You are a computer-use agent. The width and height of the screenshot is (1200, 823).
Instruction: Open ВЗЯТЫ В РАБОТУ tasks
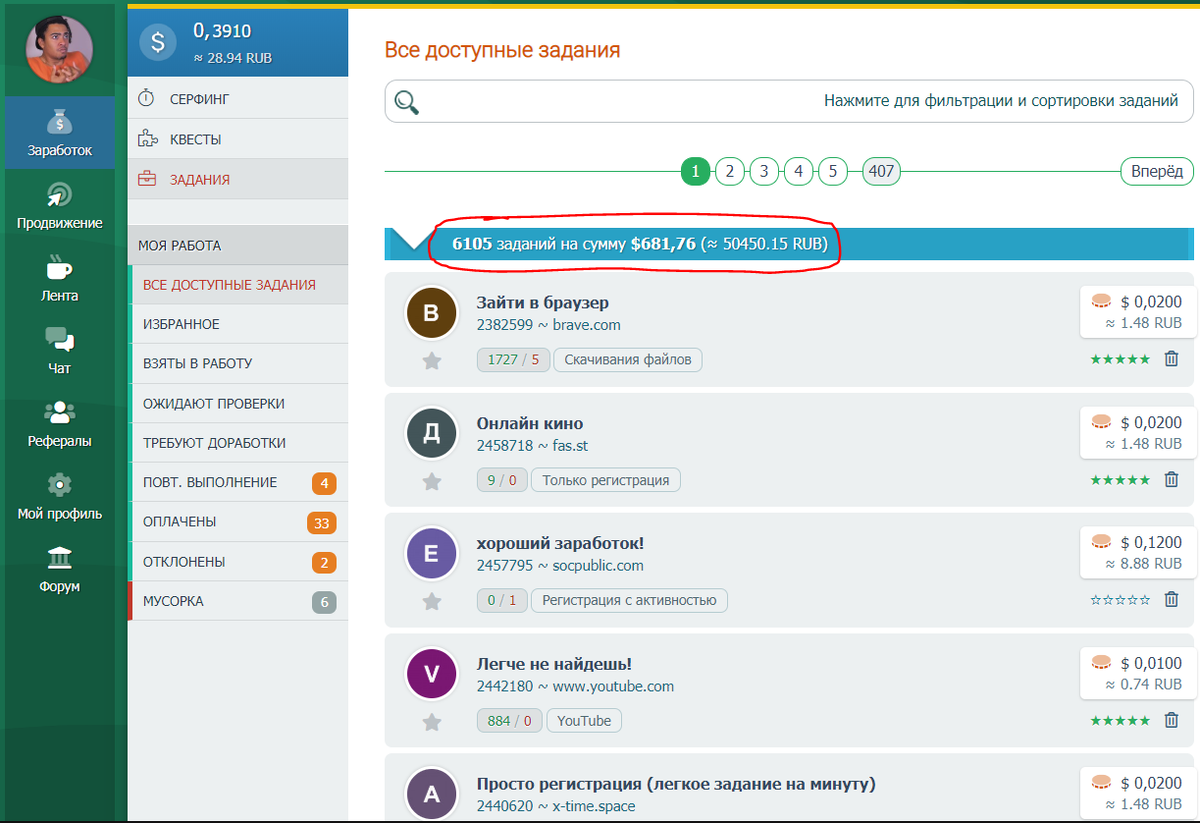238,364
